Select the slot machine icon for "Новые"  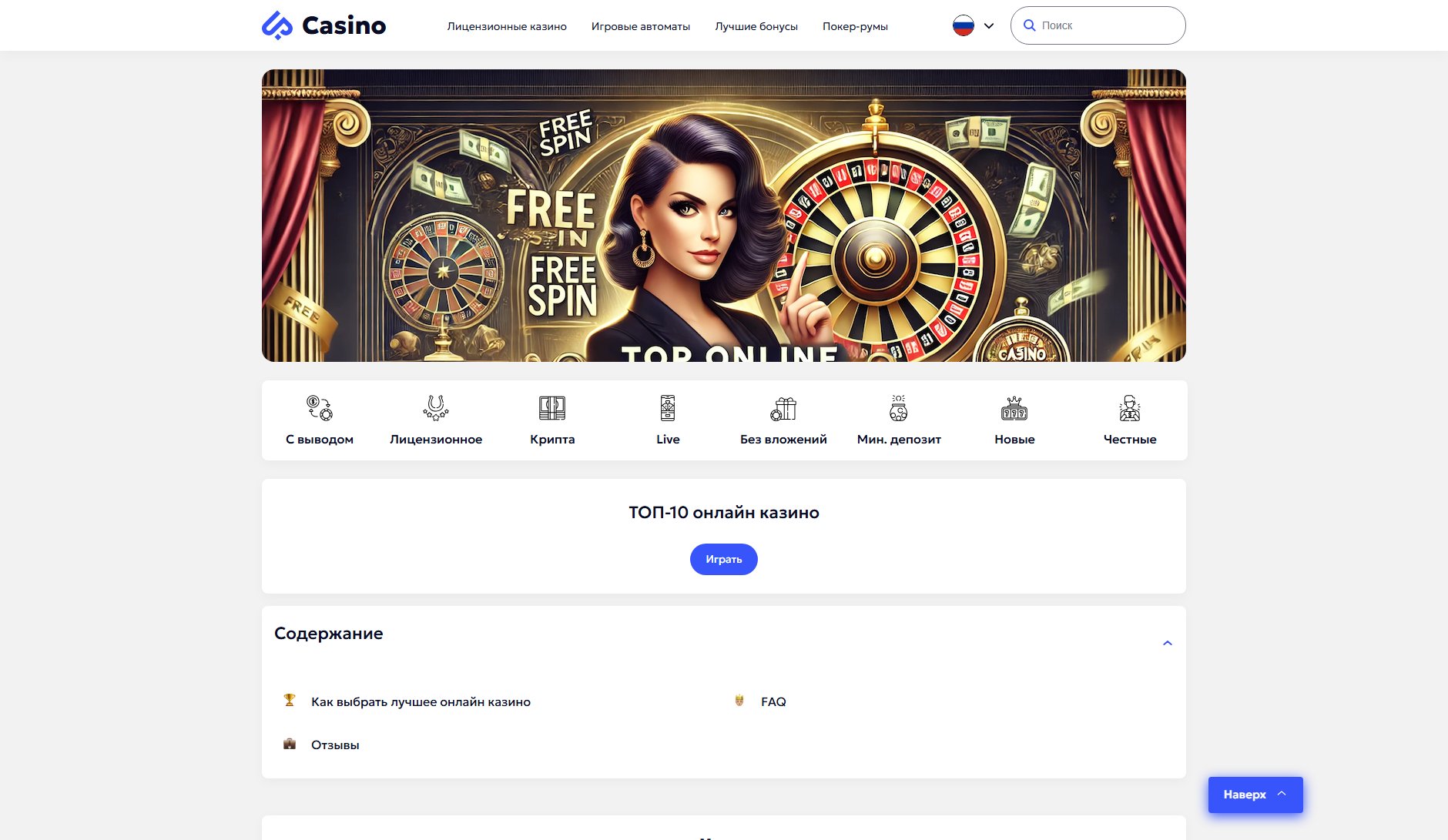[1015, 408]
